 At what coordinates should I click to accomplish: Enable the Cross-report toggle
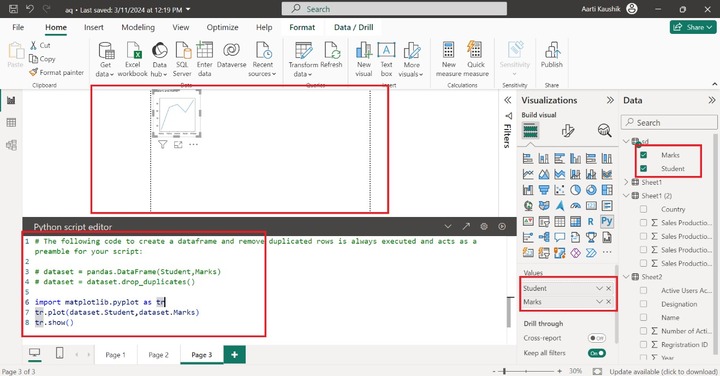[596, 338]
